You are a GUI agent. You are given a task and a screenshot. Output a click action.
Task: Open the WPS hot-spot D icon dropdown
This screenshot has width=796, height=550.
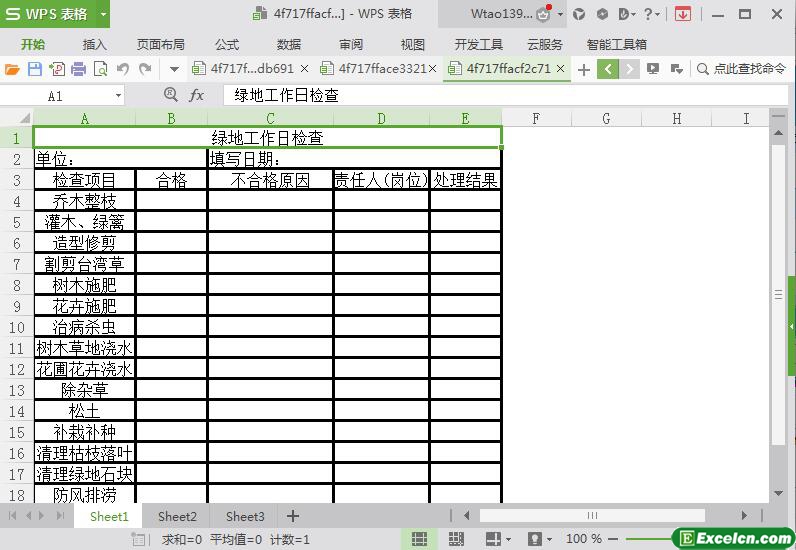(627, 14)
